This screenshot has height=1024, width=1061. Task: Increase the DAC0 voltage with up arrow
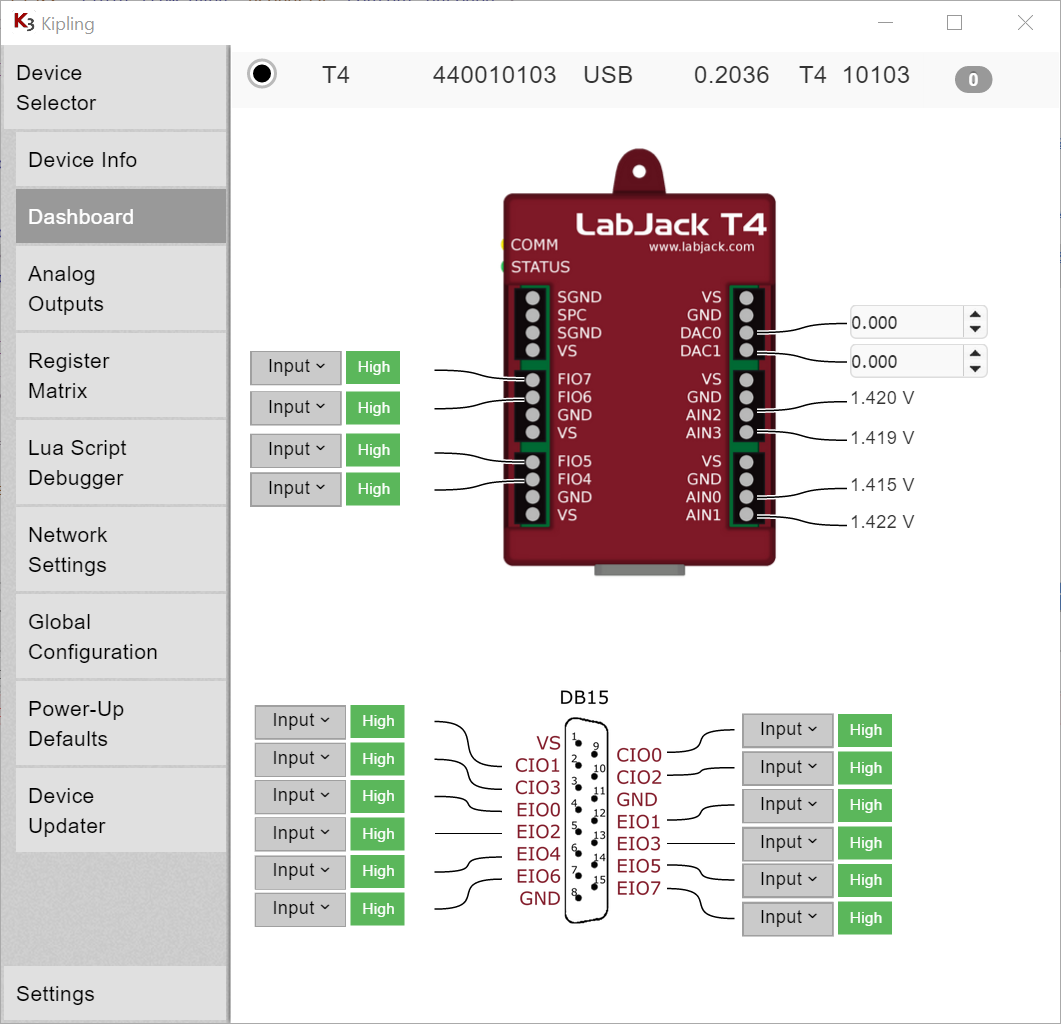[975, 315]
